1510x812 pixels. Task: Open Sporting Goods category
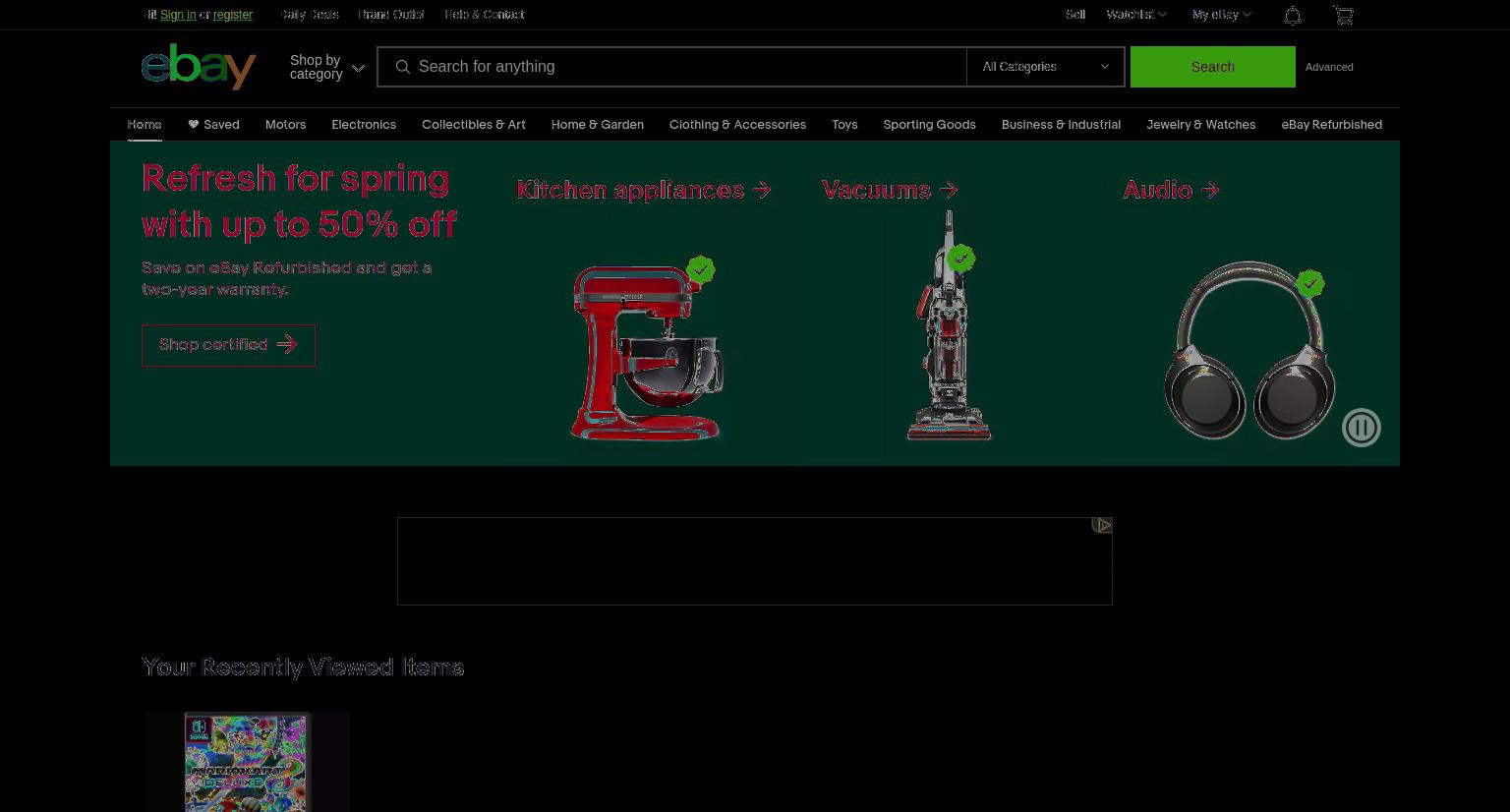[x=929, y=125]
